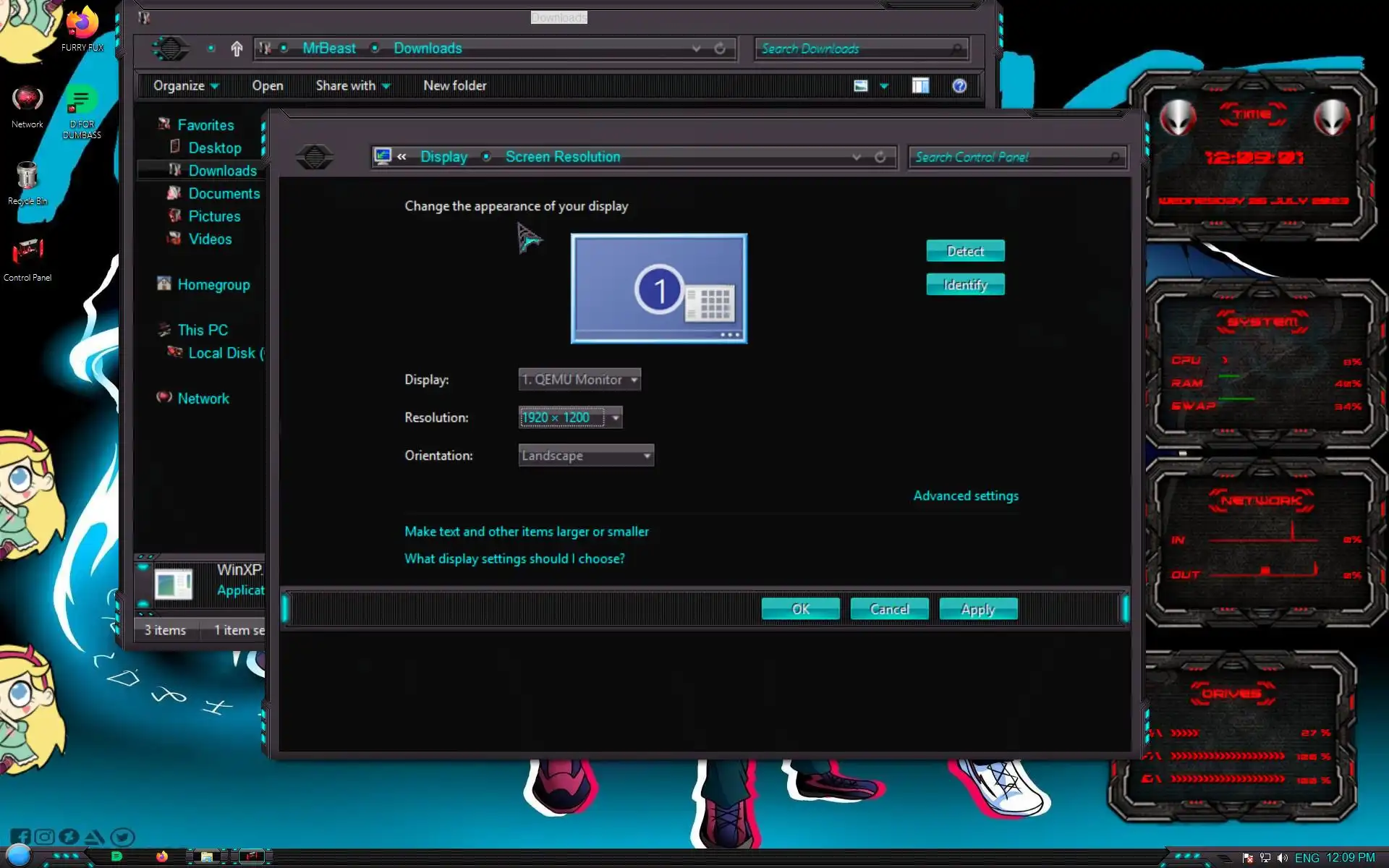Click the help icon in Explorer toolbar
The height and width of the screenshot is (868, 1389).
(x=959, y=86)
